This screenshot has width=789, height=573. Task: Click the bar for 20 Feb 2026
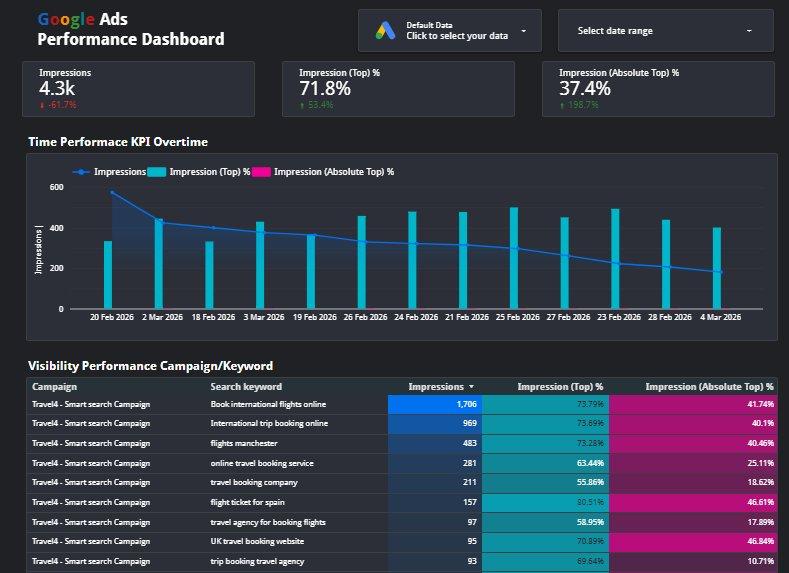108,275
